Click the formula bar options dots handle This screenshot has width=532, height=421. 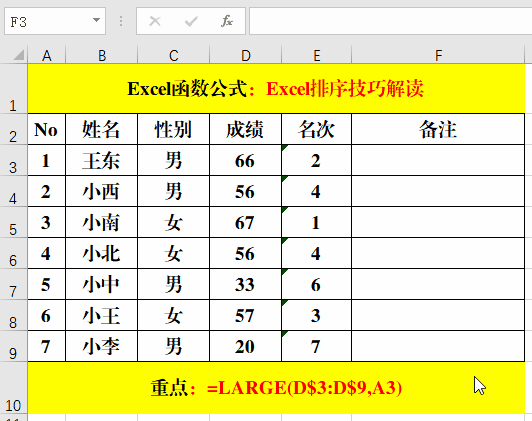(121, 21)
